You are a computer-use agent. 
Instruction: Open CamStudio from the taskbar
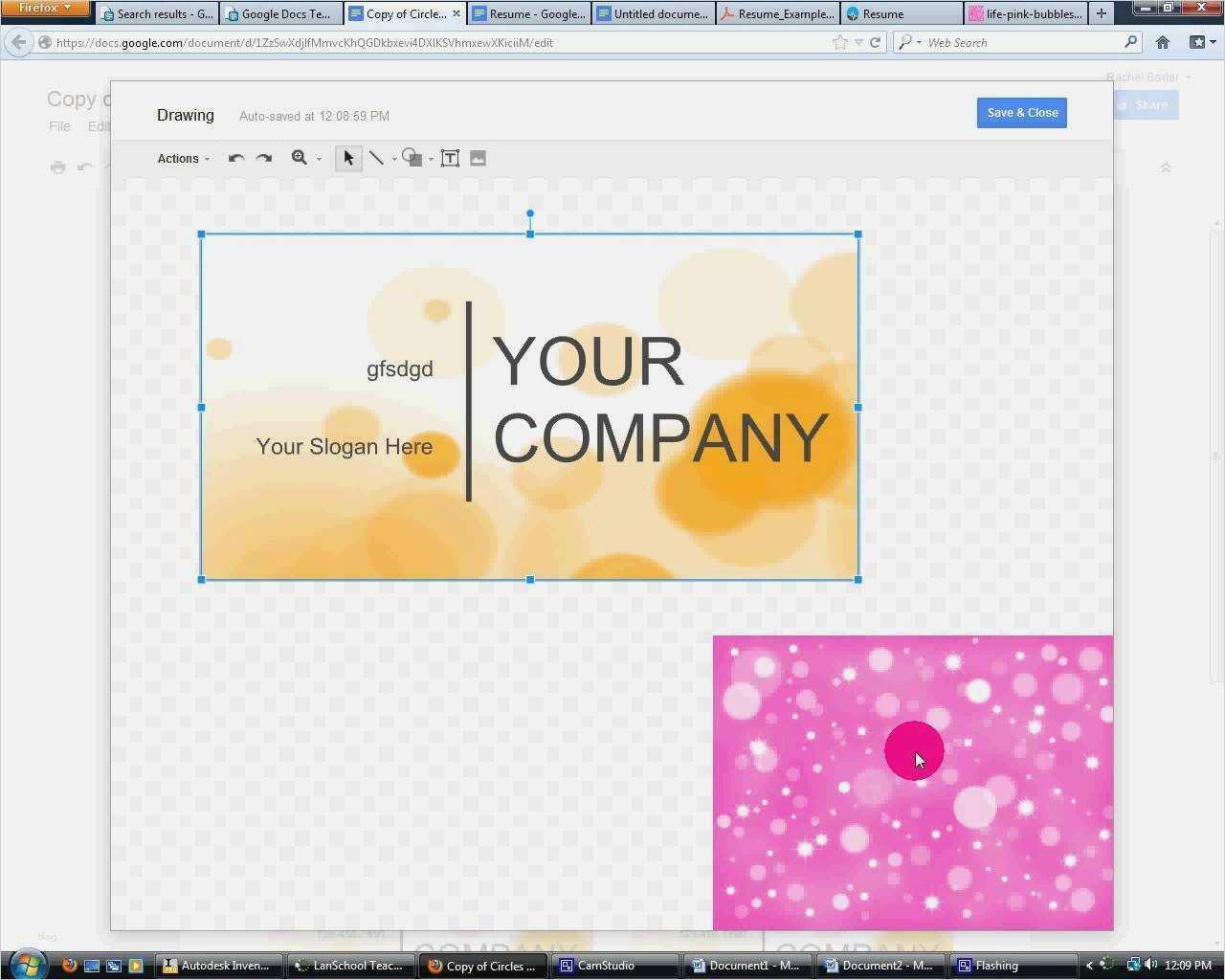(x=612, y=965)
